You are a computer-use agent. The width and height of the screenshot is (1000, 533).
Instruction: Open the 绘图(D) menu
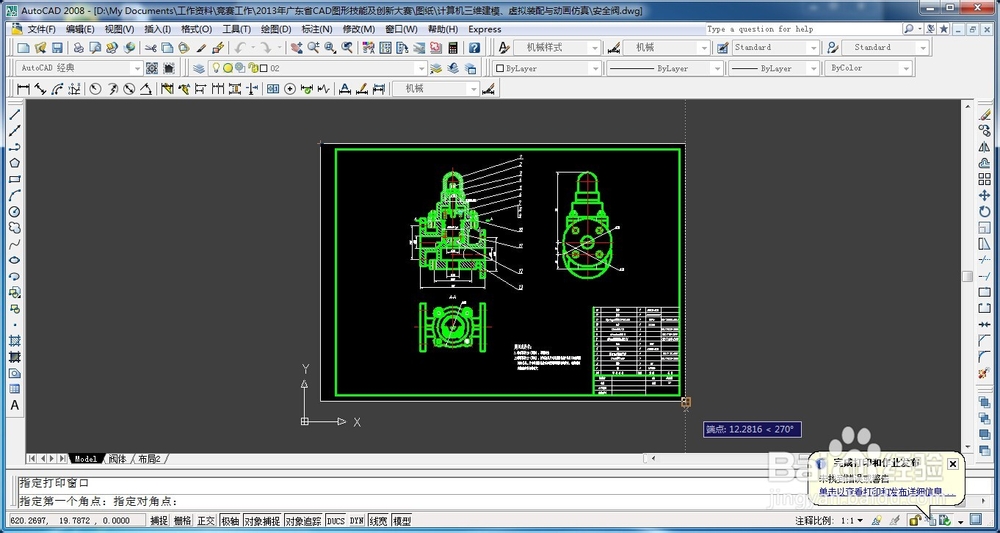coord(276,29)
